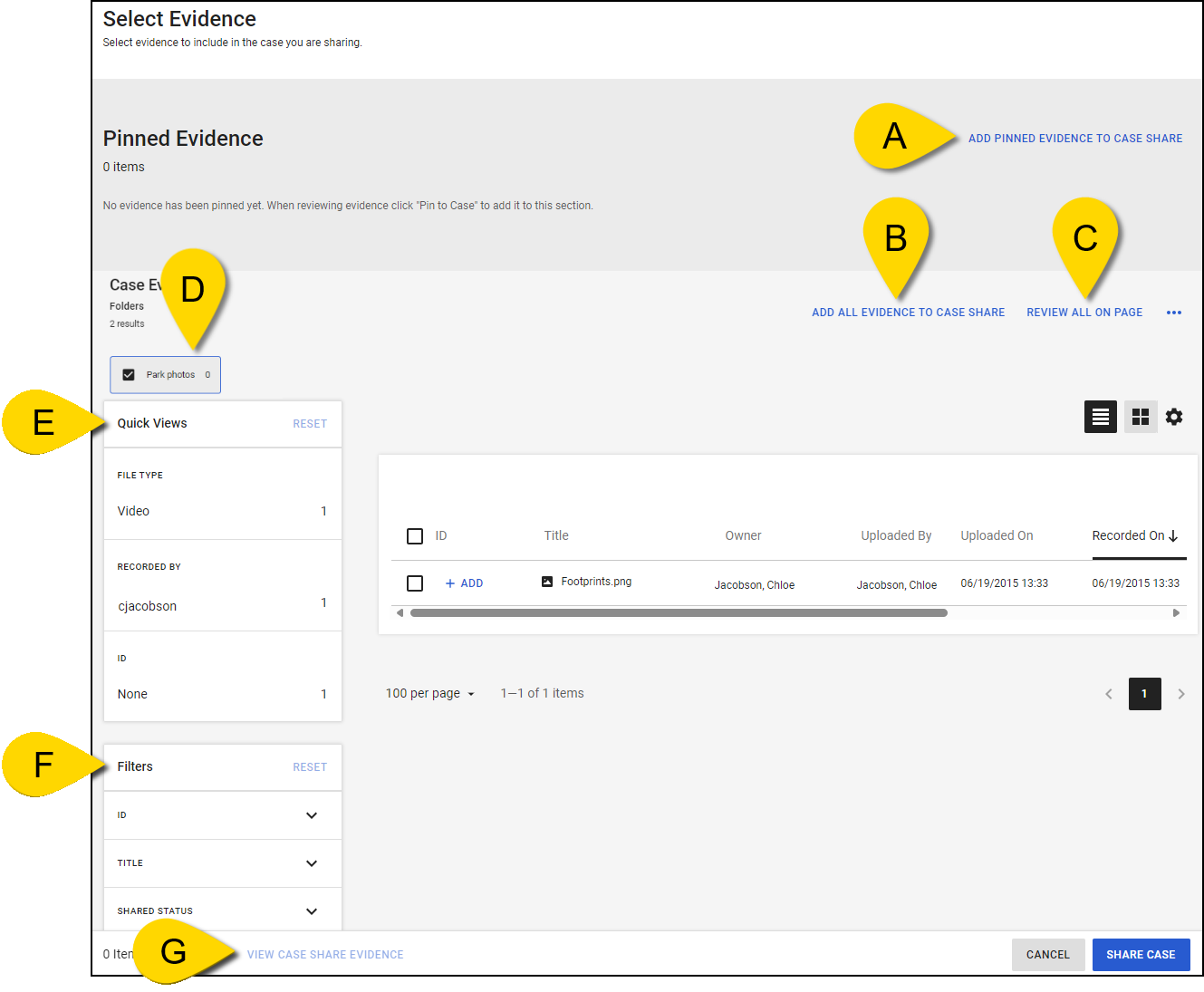
Task: Uncheck the Park photos folder checkbox
Action: (x=129, y=375)
